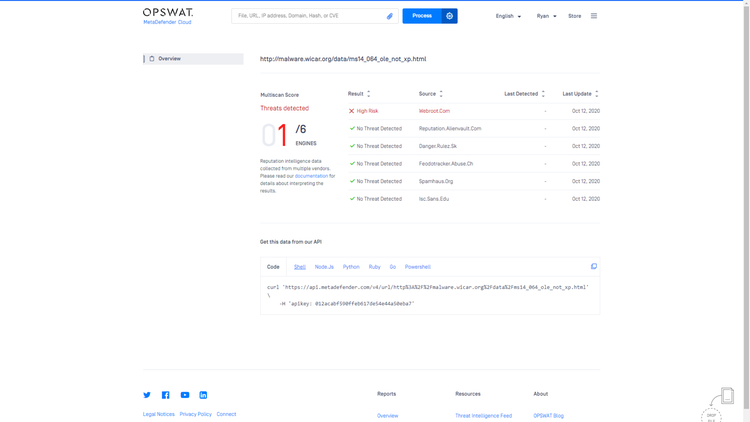Open the Facebook social icon

click(165, 395)
